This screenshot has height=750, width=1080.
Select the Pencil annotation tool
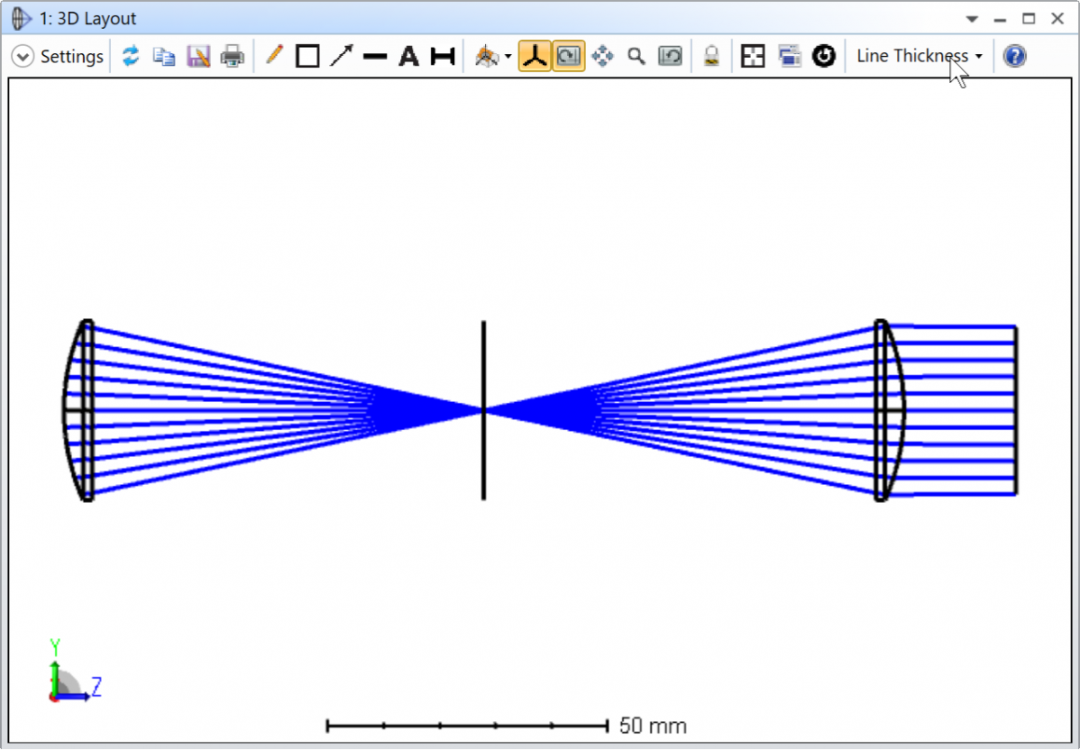[x=275, y=56]
